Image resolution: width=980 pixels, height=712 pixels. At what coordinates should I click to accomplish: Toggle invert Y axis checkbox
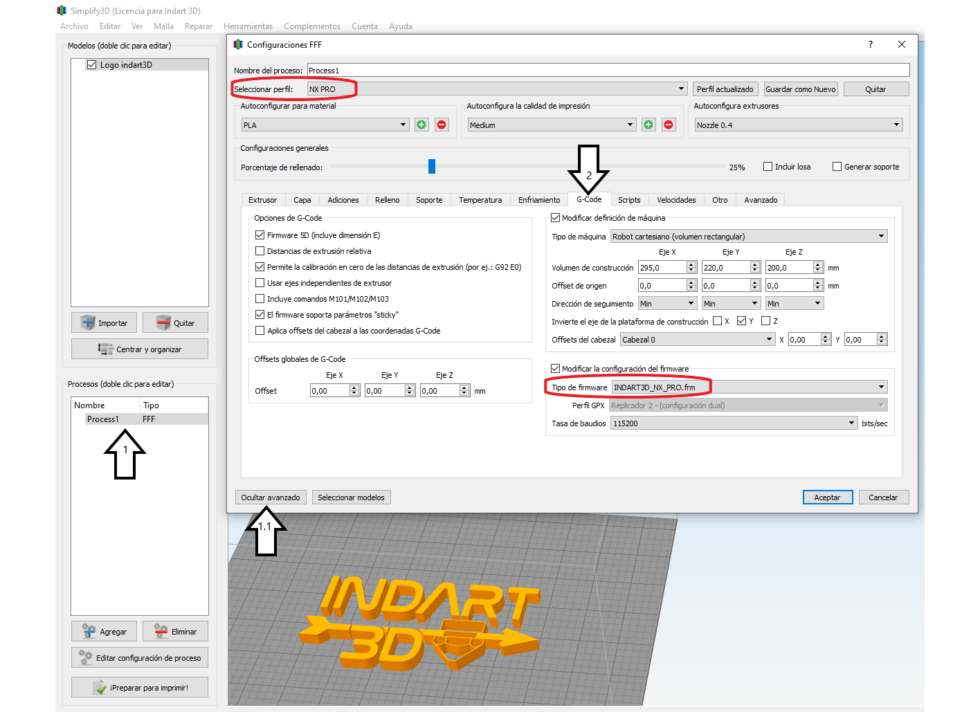click(x=741, y=321)
